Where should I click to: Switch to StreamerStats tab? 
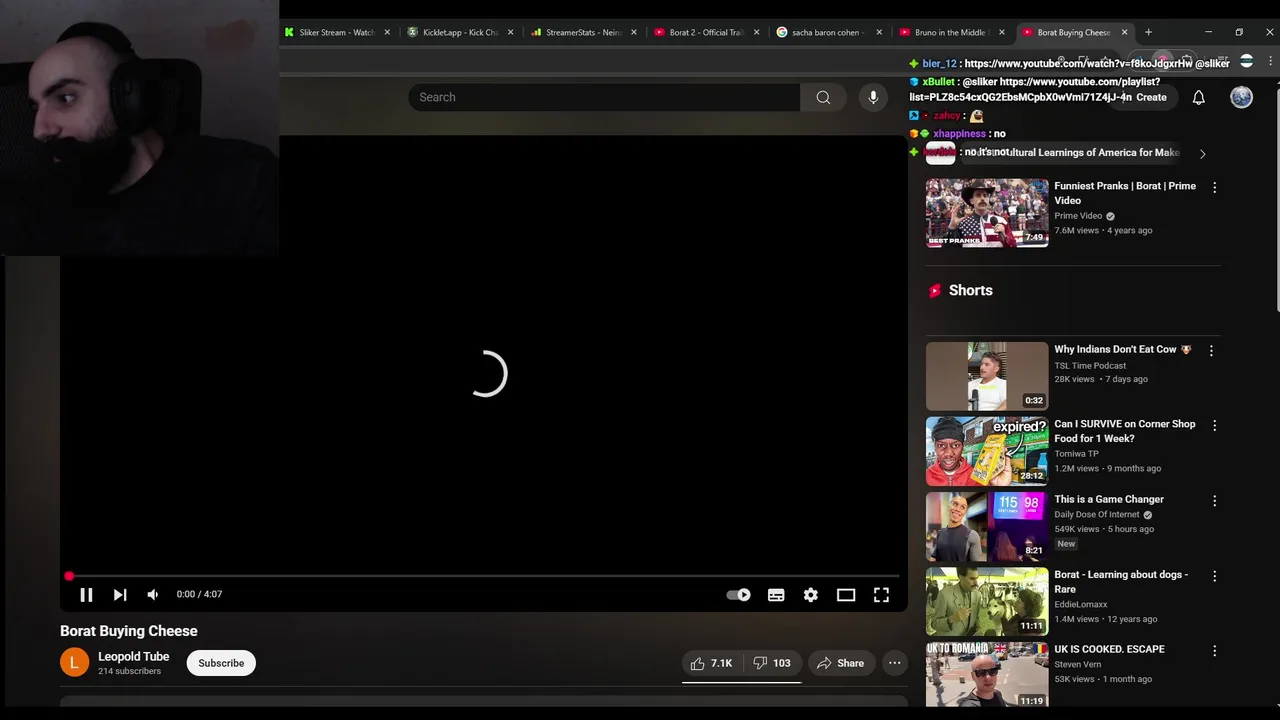pyautogui.click(x=584, y=32)
